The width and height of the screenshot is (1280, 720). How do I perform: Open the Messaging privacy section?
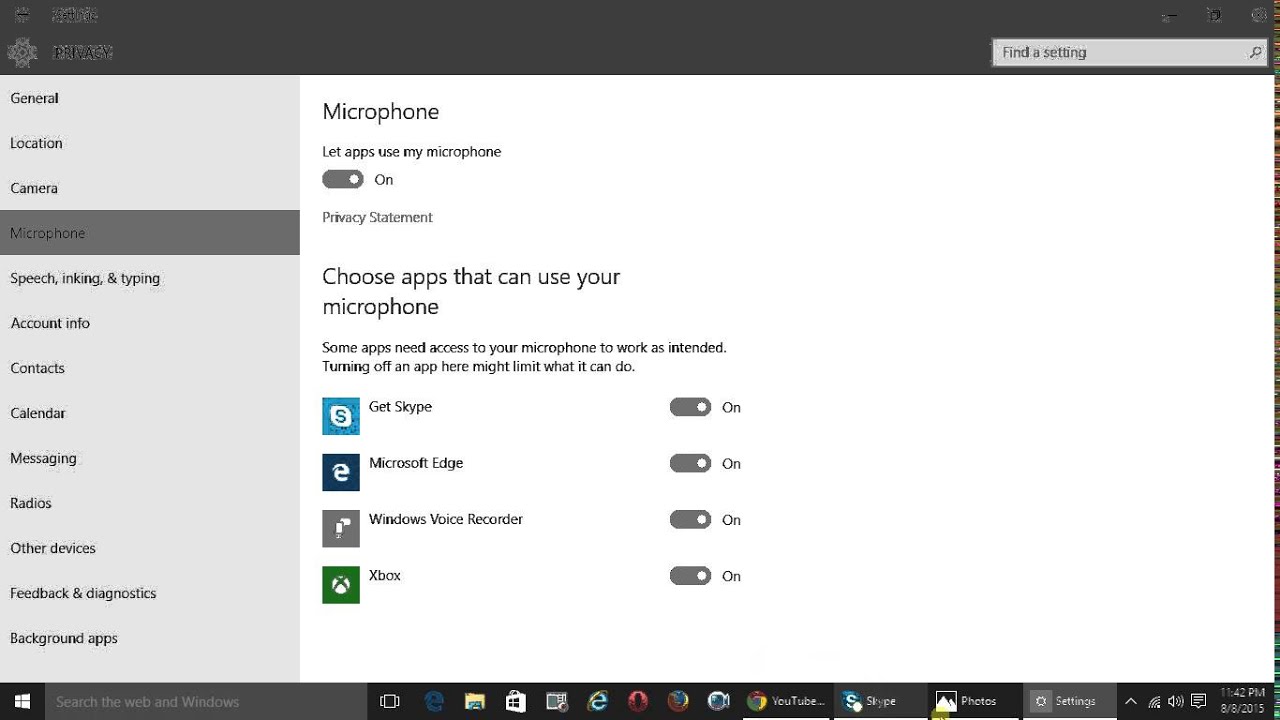[150, 458]
